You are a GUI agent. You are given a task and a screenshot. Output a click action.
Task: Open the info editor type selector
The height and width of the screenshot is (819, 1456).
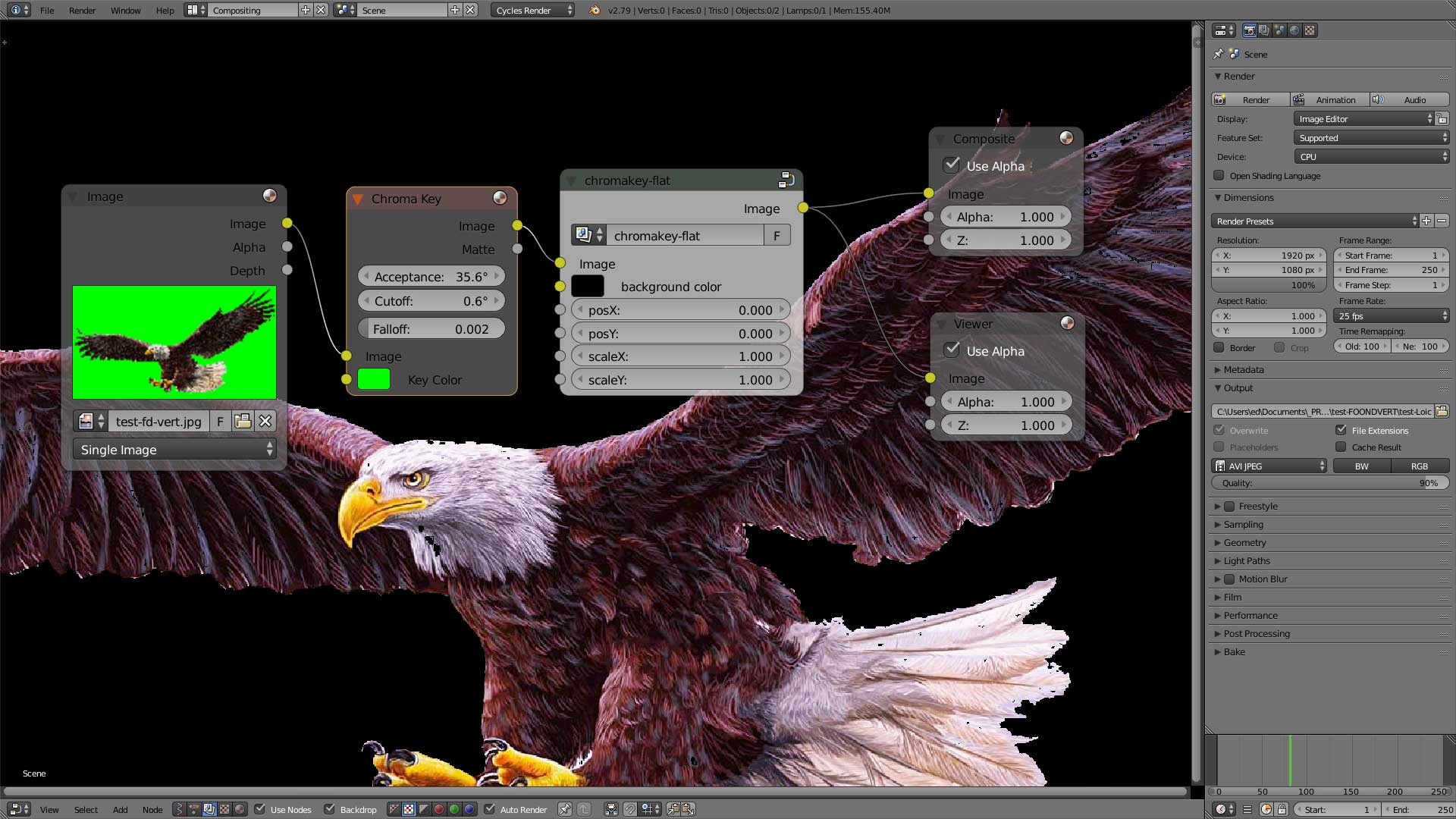(x=20, y=10)
